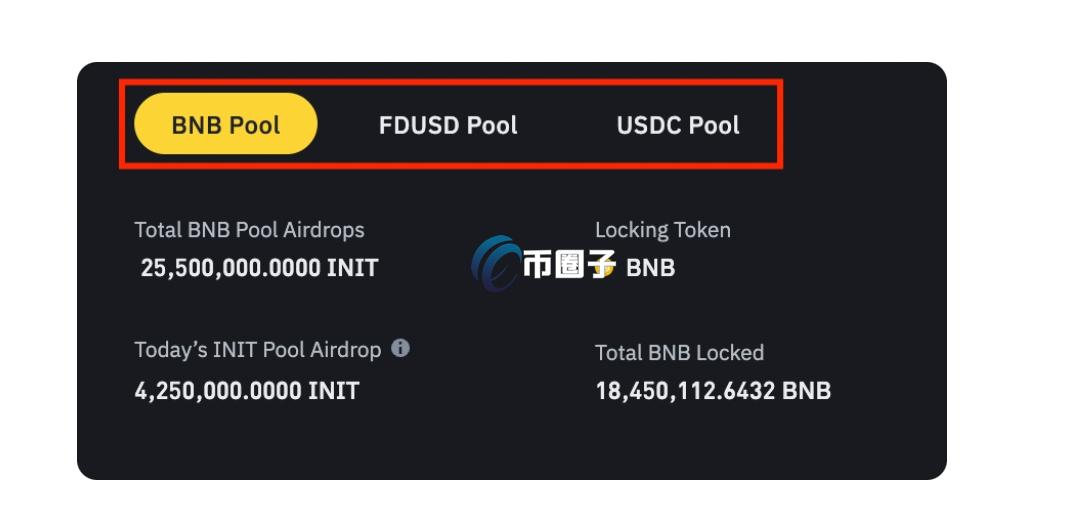Switch to the FDUSD Pool tab

pos(448,125)
